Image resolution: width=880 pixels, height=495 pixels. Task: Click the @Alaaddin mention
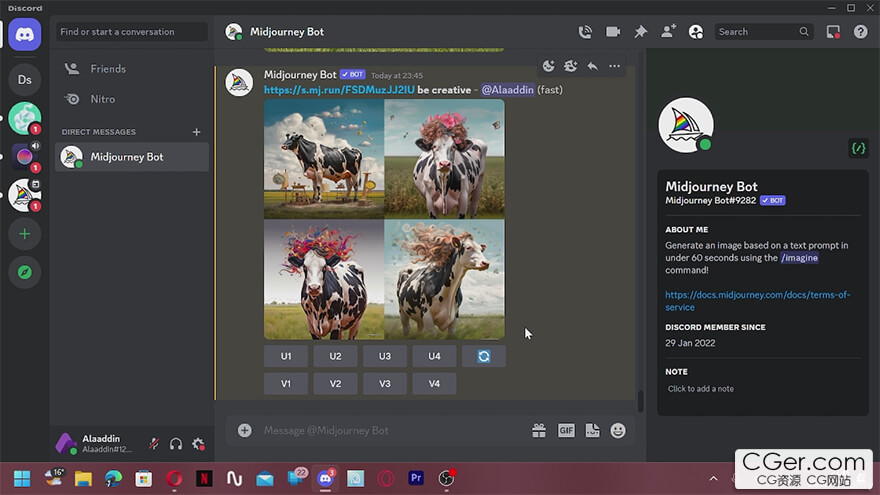pos(507,90)
